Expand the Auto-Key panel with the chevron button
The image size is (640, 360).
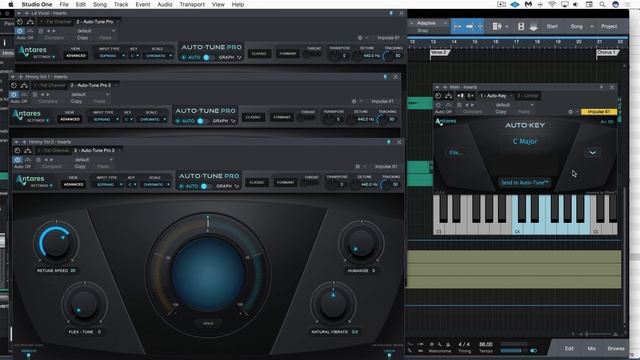click(x=593, y=152)
